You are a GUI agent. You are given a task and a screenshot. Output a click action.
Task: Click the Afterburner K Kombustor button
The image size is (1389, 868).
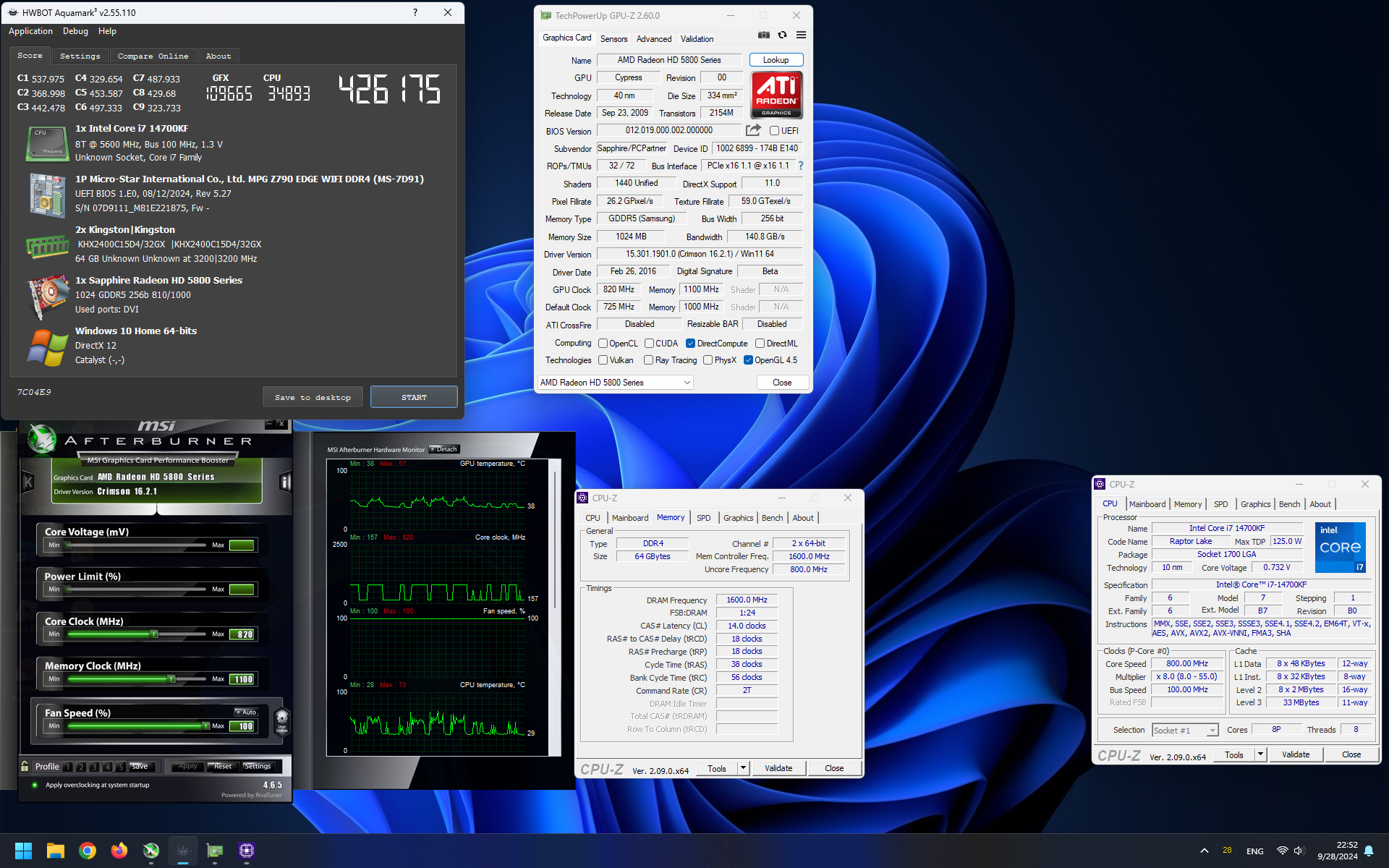pos(28,482)
